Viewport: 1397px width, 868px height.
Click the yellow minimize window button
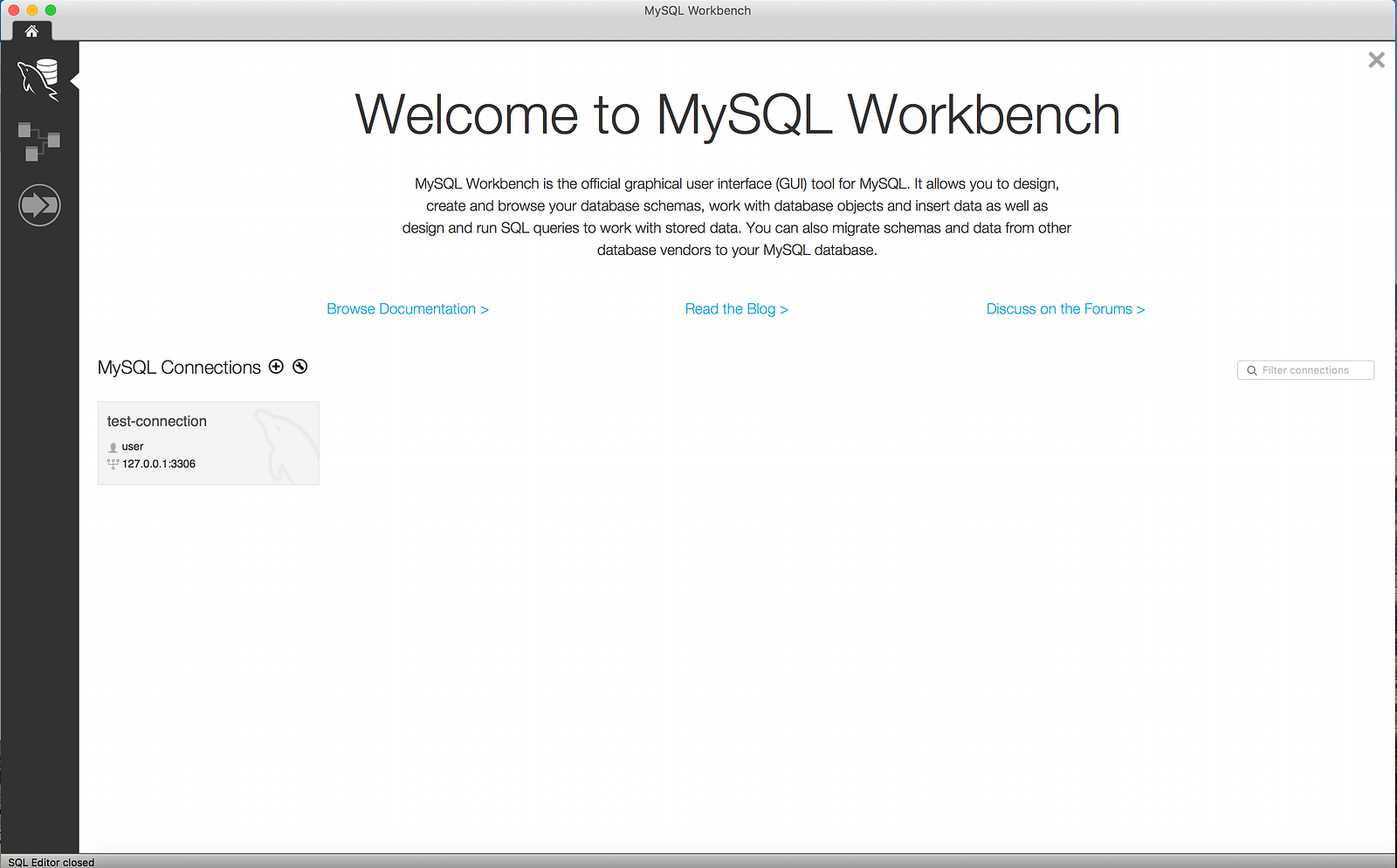pos(32,10)
